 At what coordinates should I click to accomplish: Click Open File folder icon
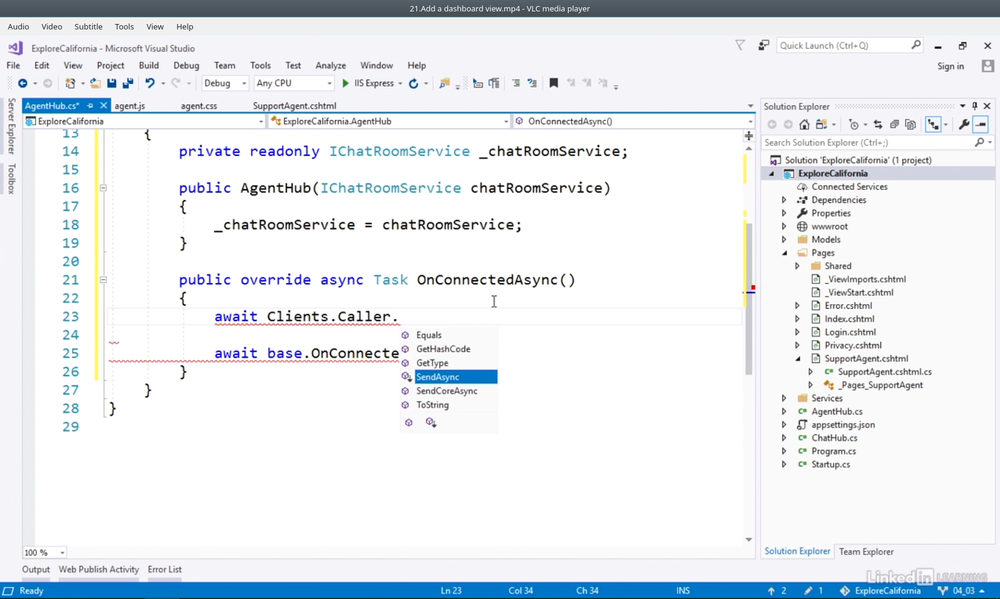coord(95,83)
